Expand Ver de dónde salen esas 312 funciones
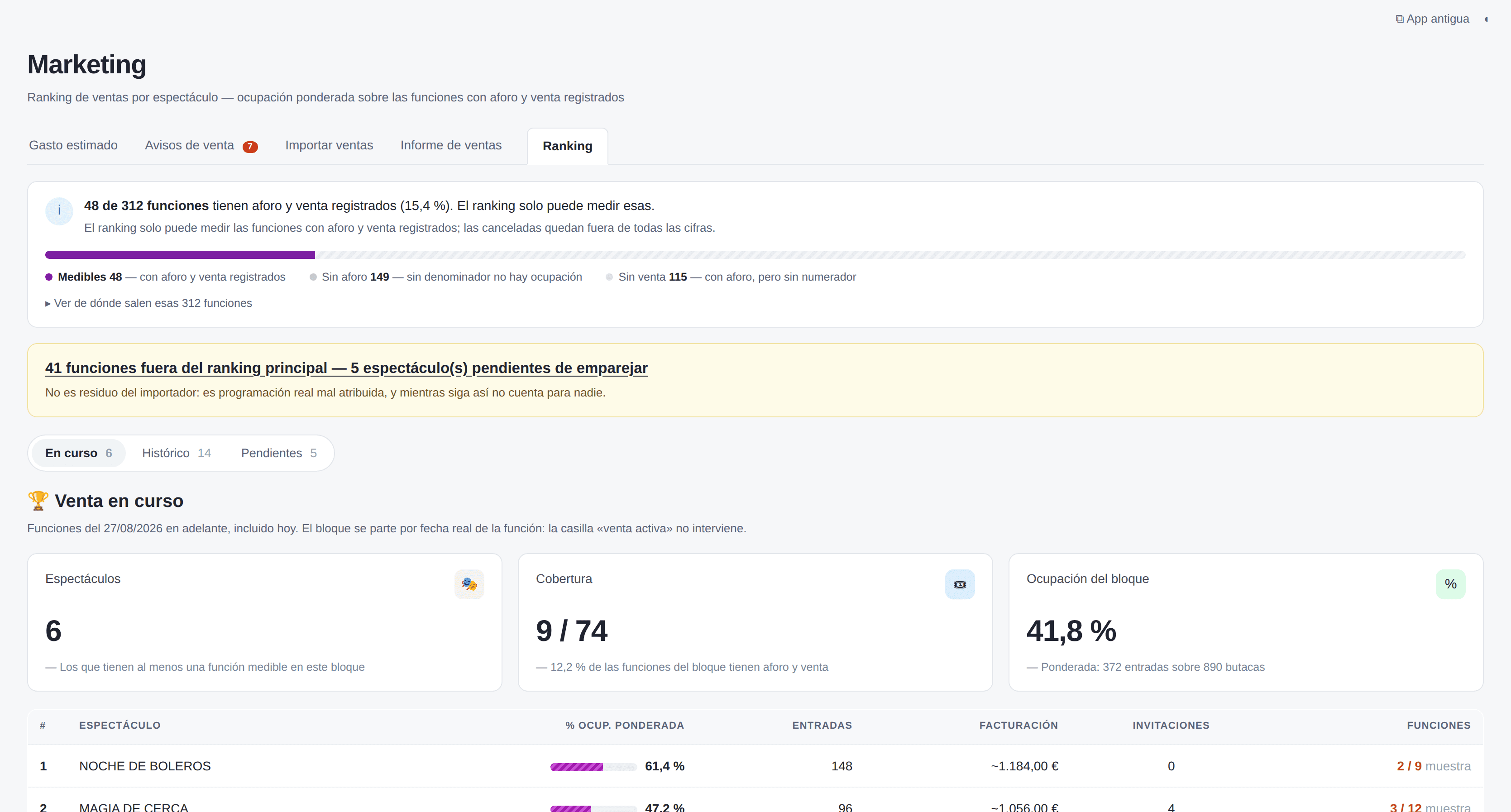 pyautogui.click(x=149, y=303)
